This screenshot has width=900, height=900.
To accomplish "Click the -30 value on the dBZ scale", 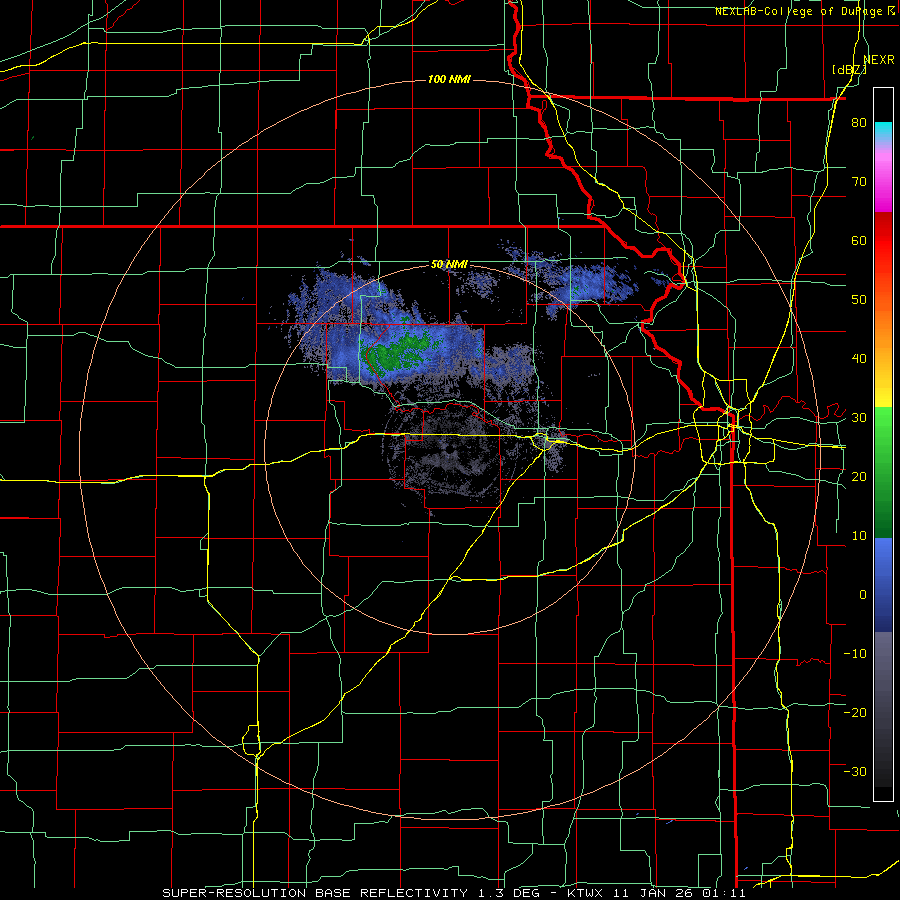I will pos(855,771).
